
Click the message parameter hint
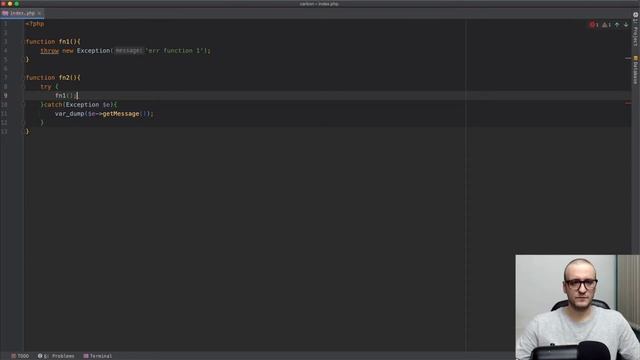click(x=129, y=51)
